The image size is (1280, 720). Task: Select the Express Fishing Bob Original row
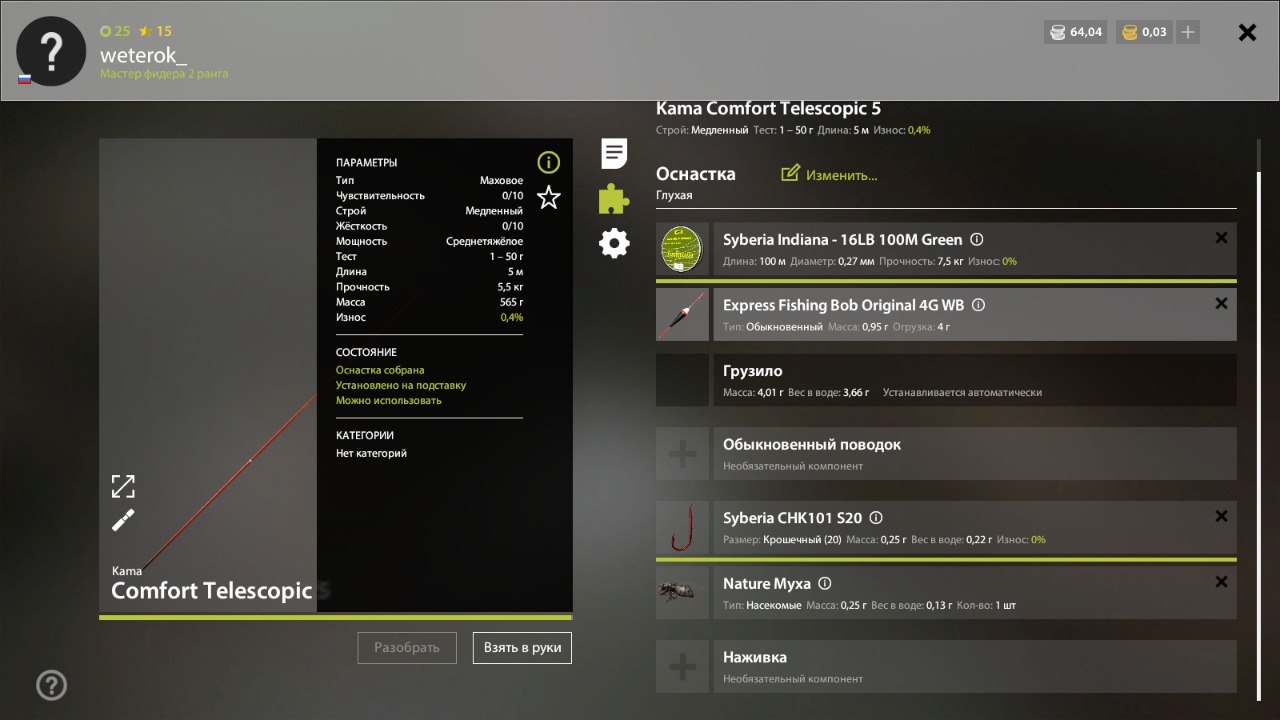pyautogui.click(x=975, y=314)
